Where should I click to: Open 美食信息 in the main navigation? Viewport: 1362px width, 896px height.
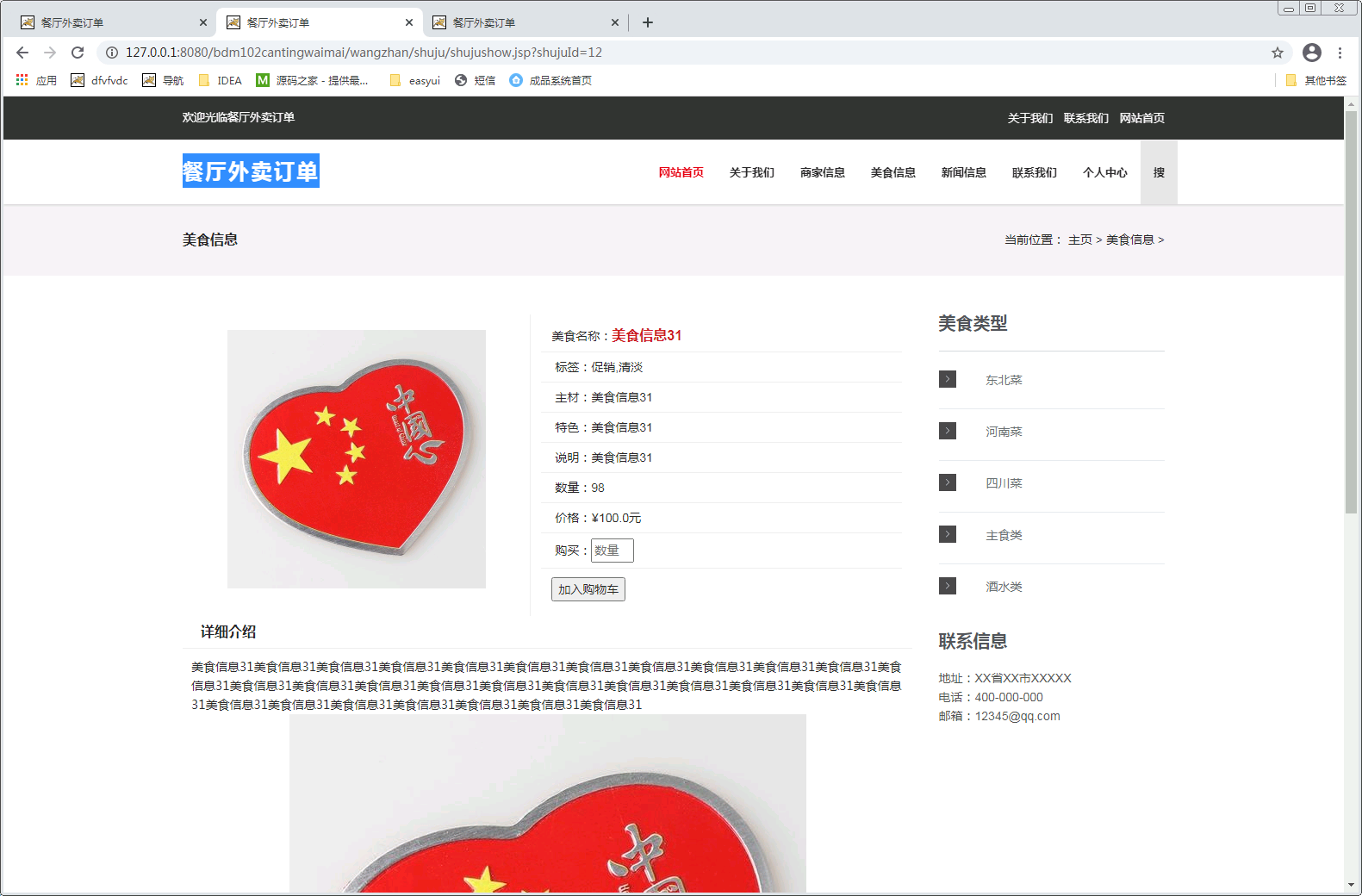click(893, 172)
